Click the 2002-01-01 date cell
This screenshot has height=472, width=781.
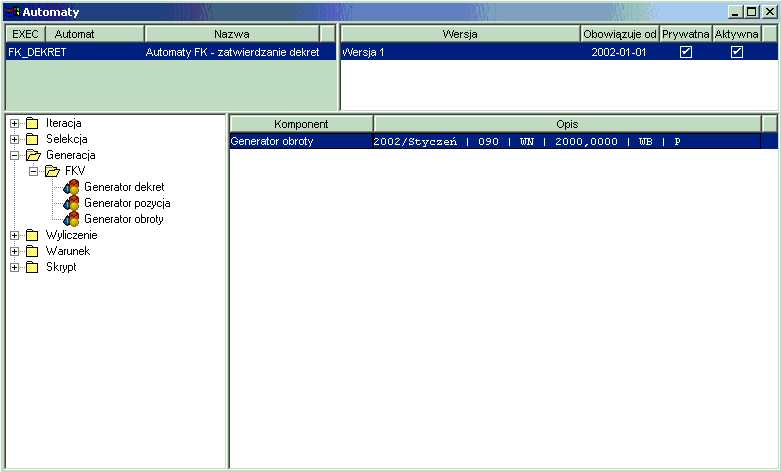(x=619, y=52)
